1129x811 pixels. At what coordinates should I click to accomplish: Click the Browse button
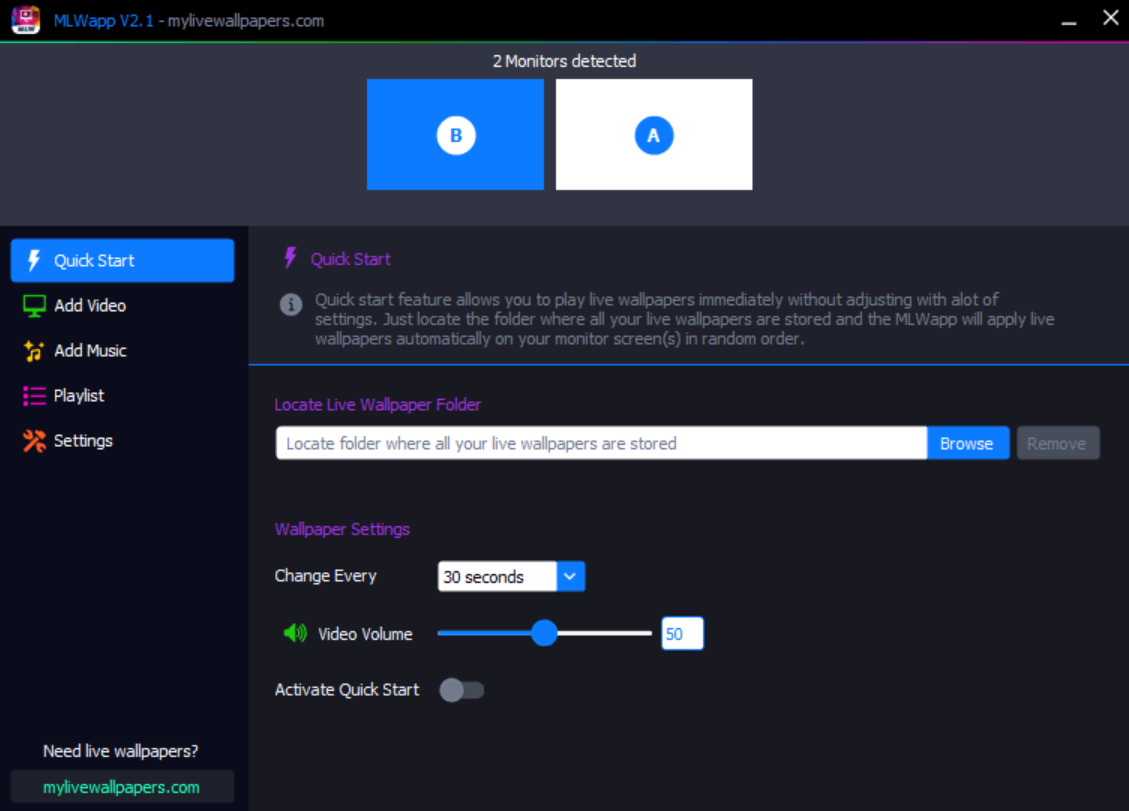pyautogui.click(x=967, y=443)
